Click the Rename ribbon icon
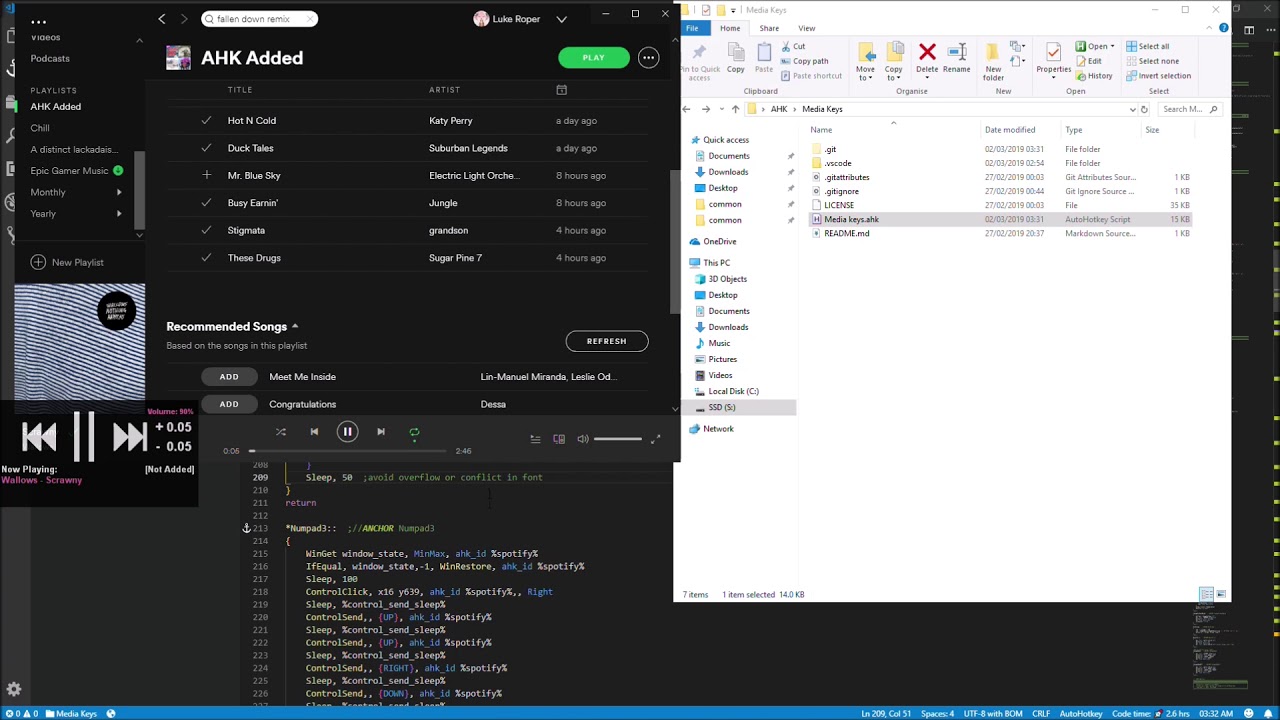Viewport: 1280px width, 720px height. click(956, 58)
